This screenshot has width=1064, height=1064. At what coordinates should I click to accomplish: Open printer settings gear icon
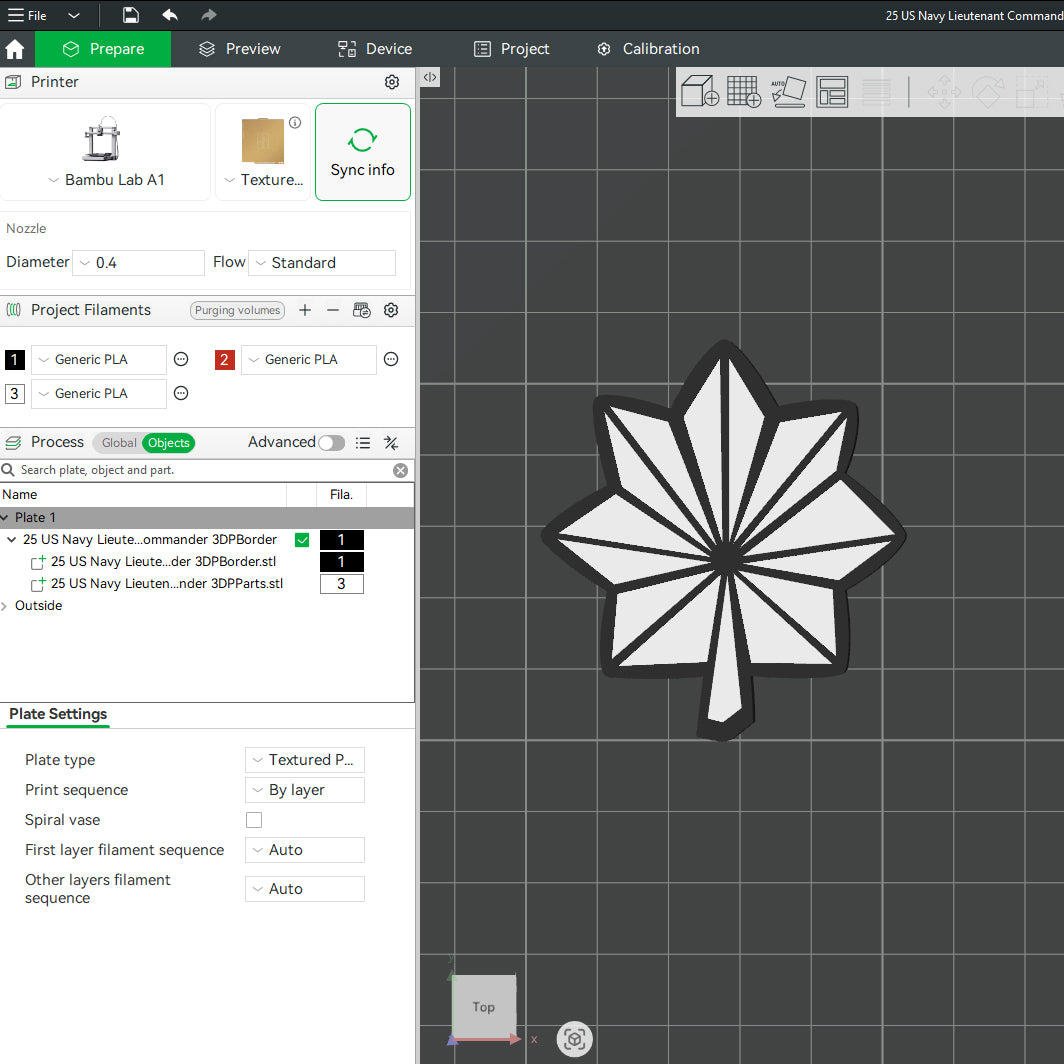(x=392, y=82)
